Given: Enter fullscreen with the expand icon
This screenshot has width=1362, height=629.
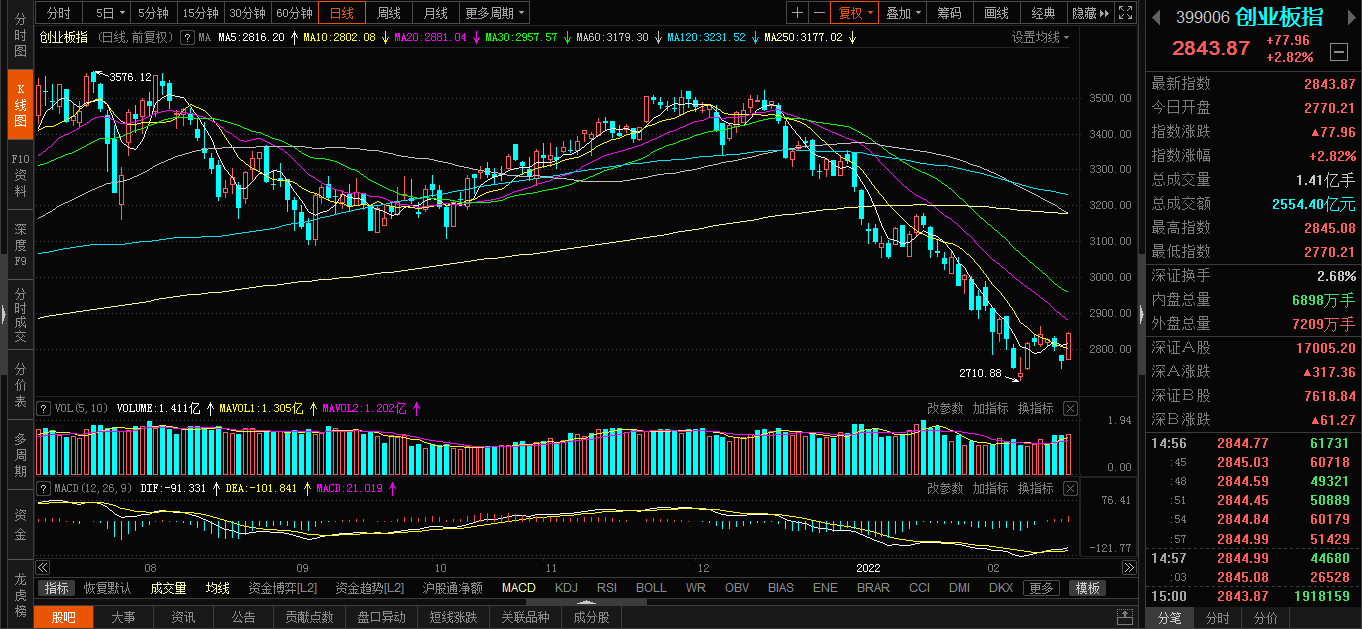Looking at the screenshot, I should [1126, 13].
